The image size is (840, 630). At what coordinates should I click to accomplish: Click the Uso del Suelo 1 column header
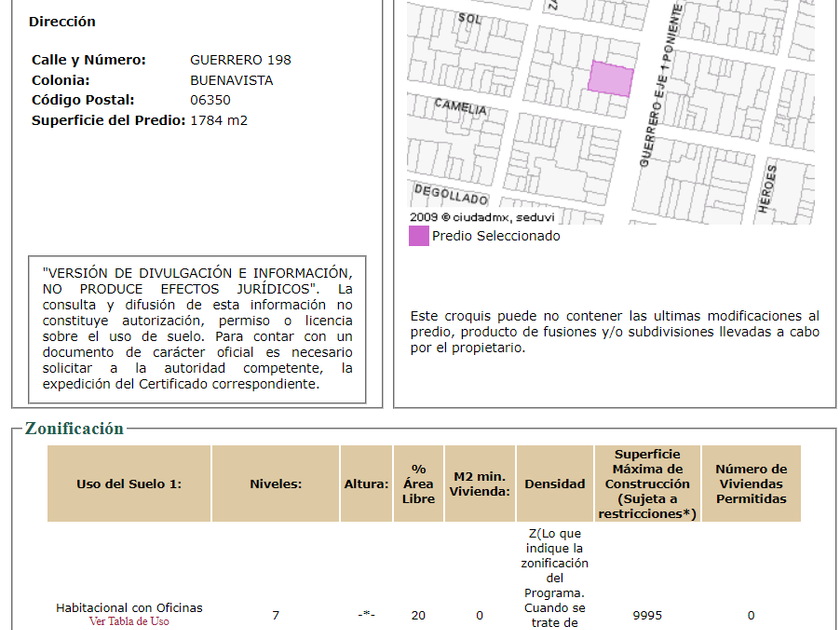tap(129, 484)
